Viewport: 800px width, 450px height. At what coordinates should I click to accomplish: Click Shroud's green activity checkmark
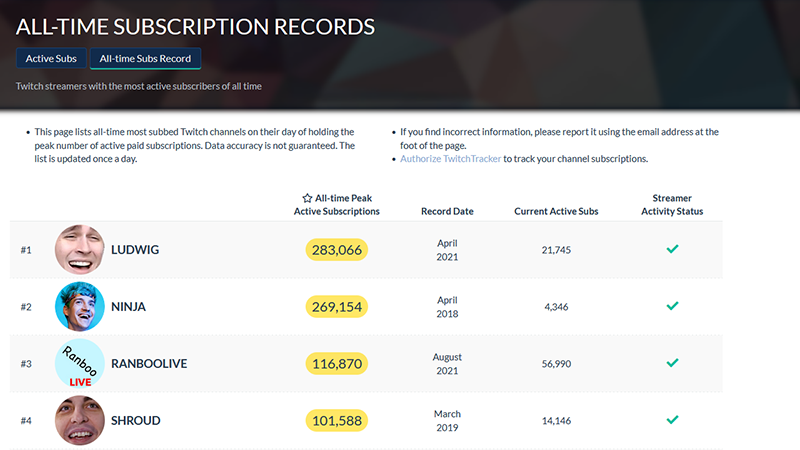pyautogui.click(x=672, y=419)
